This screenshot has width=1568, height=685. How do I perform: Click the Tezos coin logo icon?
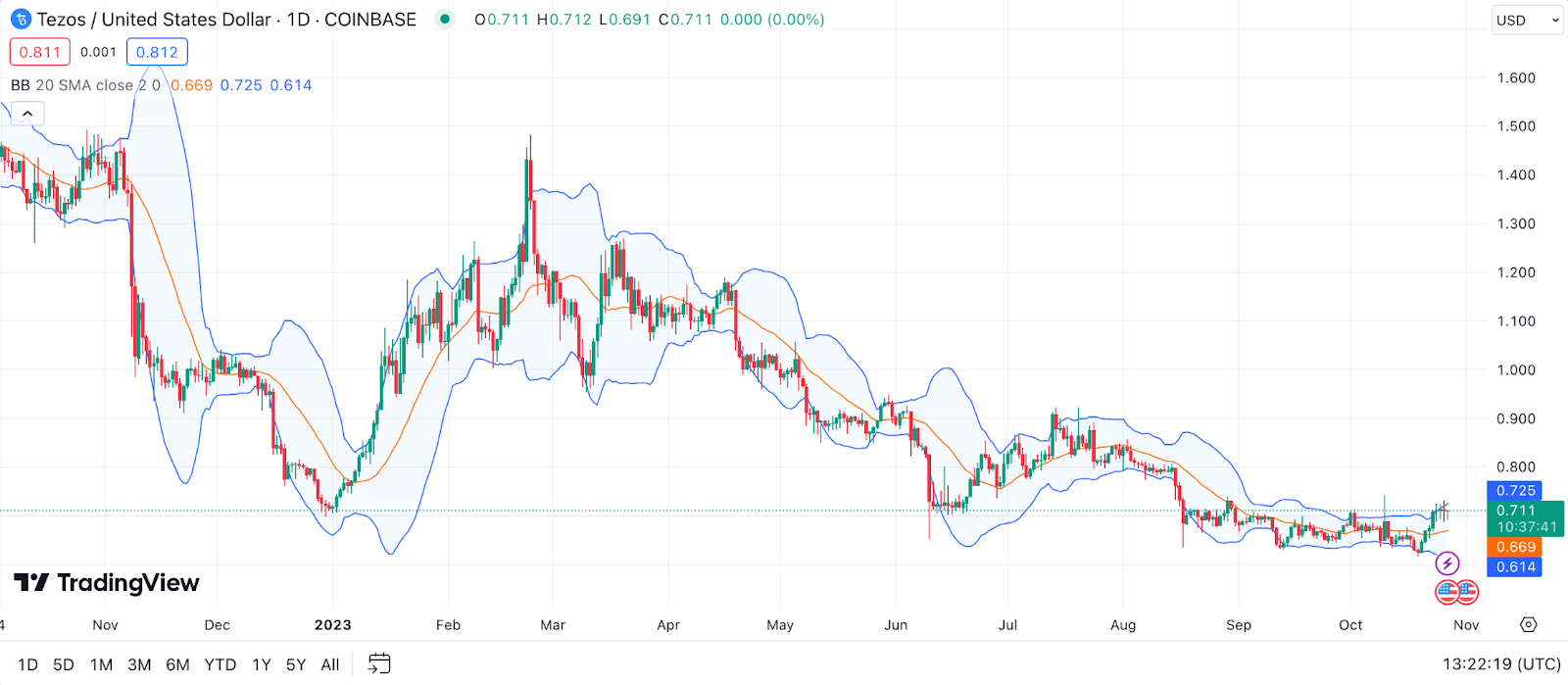coord(21,20)
